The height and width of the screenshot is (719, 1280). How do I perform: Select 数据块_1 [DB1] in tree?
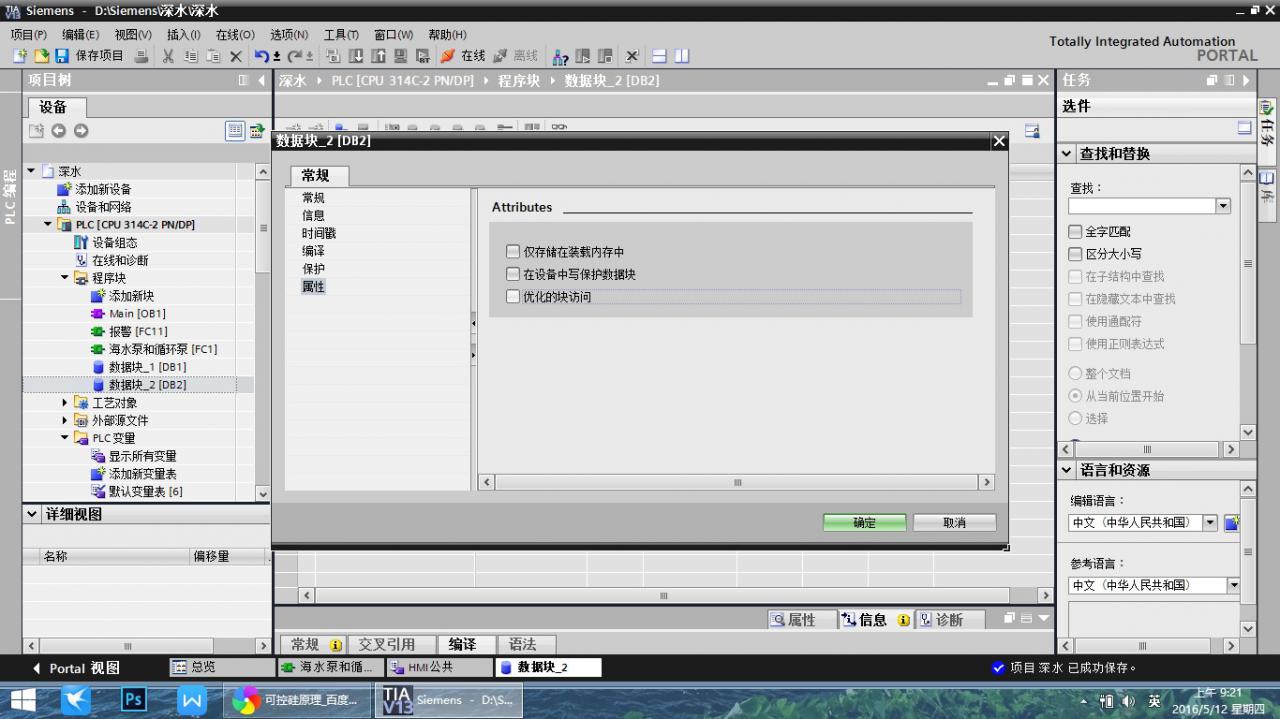(147, 367)
